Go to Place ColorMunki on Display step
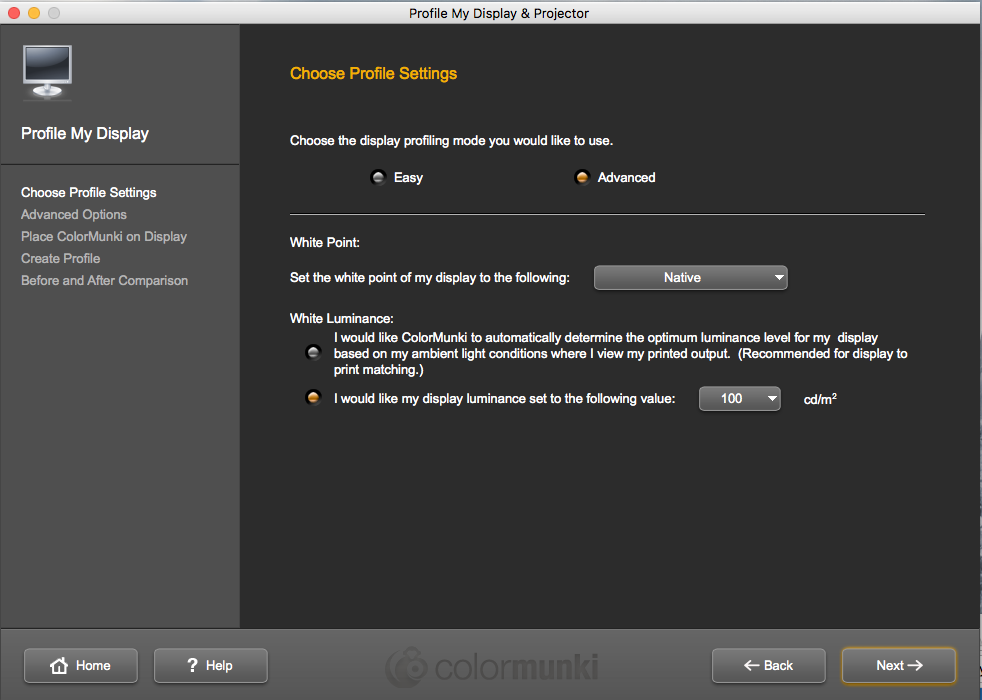This screenshot has height=700, width=982. coord(104,236)
